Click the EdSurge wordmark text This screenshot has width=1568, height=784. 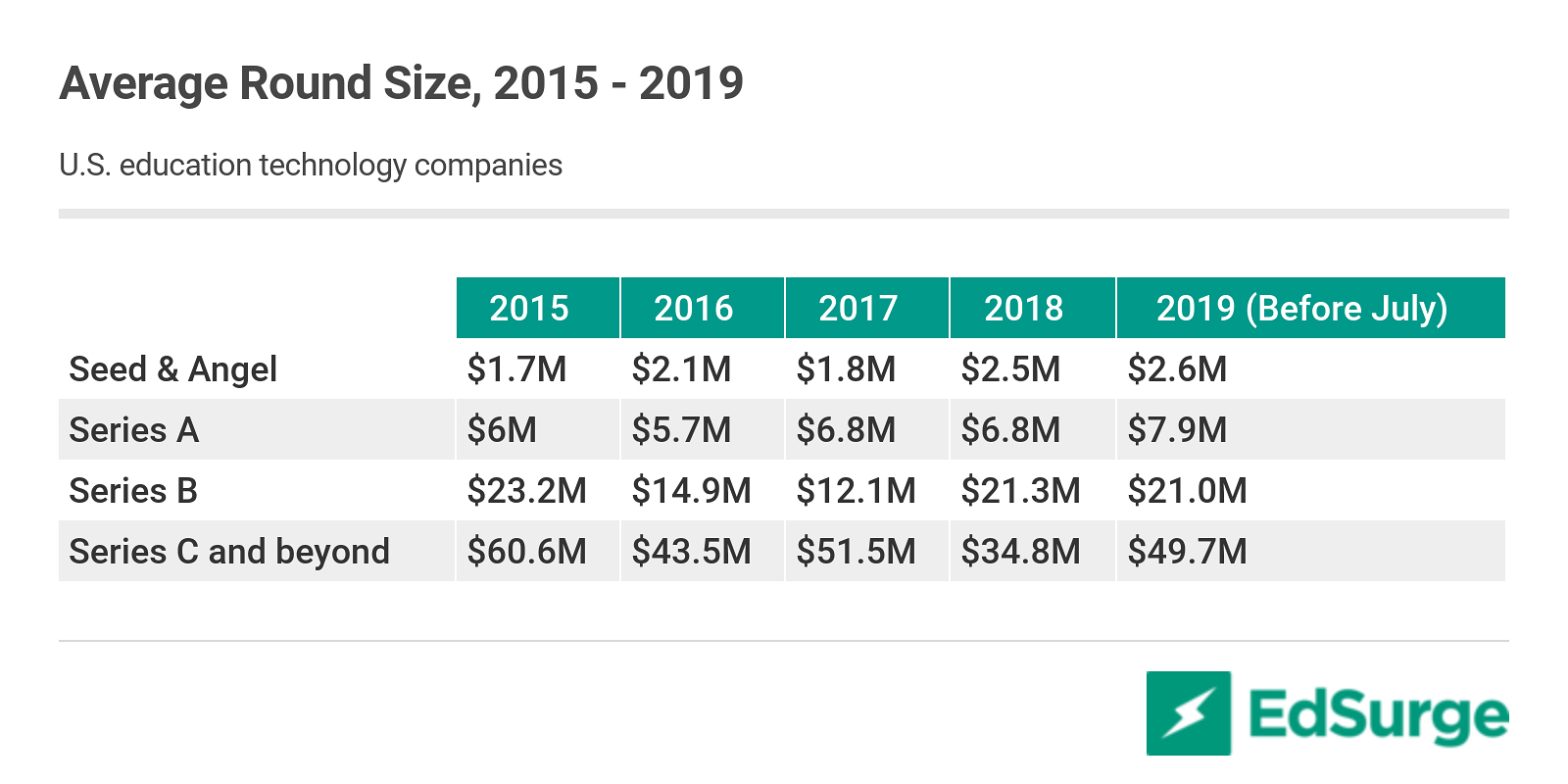click(x=1379, y=714)
